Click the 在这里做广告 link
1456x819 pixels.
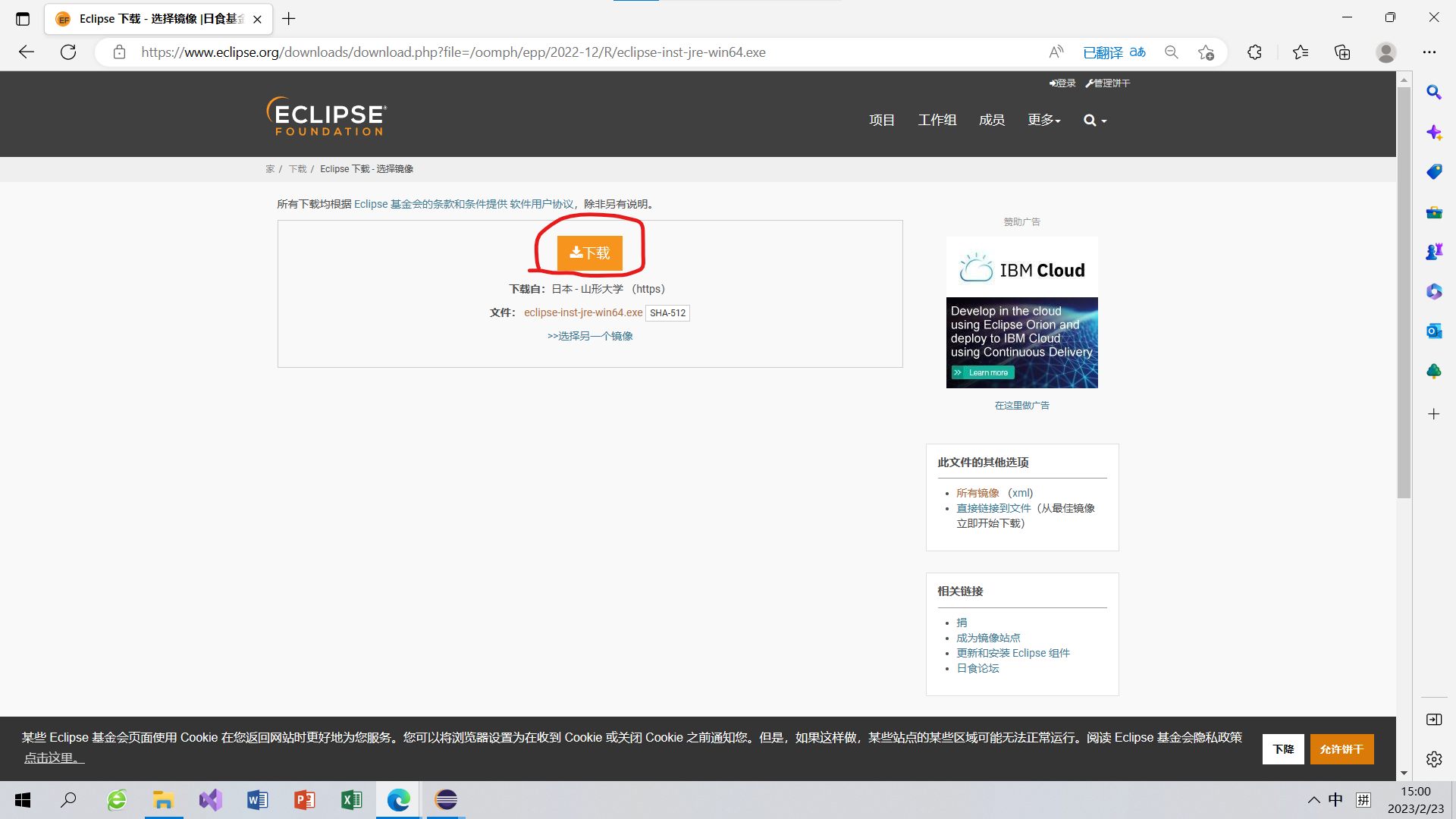1022,406
